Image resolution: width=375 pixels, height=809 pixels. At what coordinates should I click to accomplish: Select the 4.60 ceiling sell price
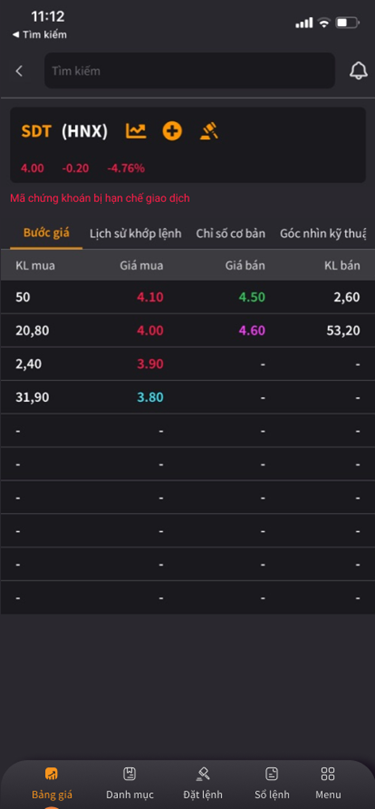(x=252, y=331)
